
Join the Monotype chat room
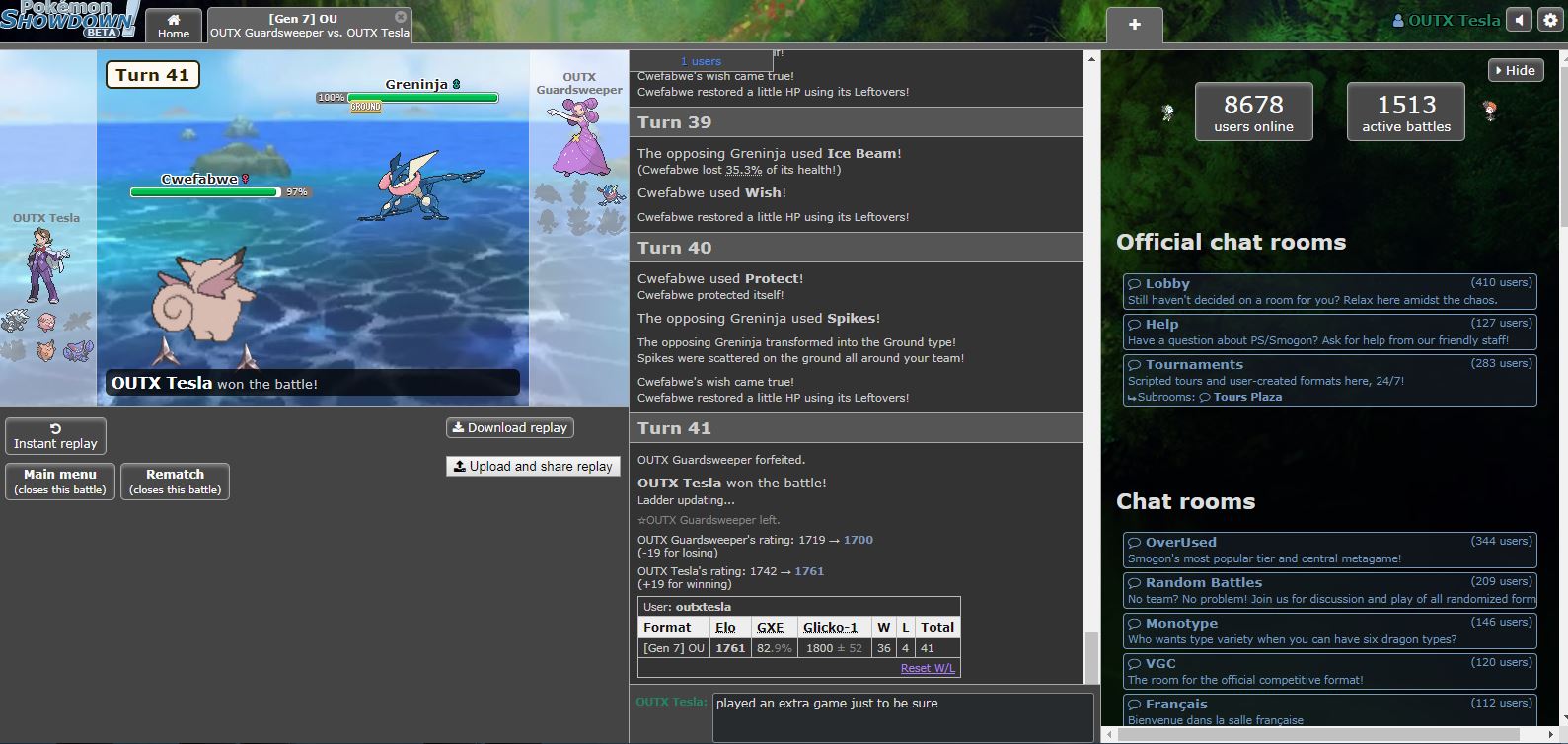1329,631
